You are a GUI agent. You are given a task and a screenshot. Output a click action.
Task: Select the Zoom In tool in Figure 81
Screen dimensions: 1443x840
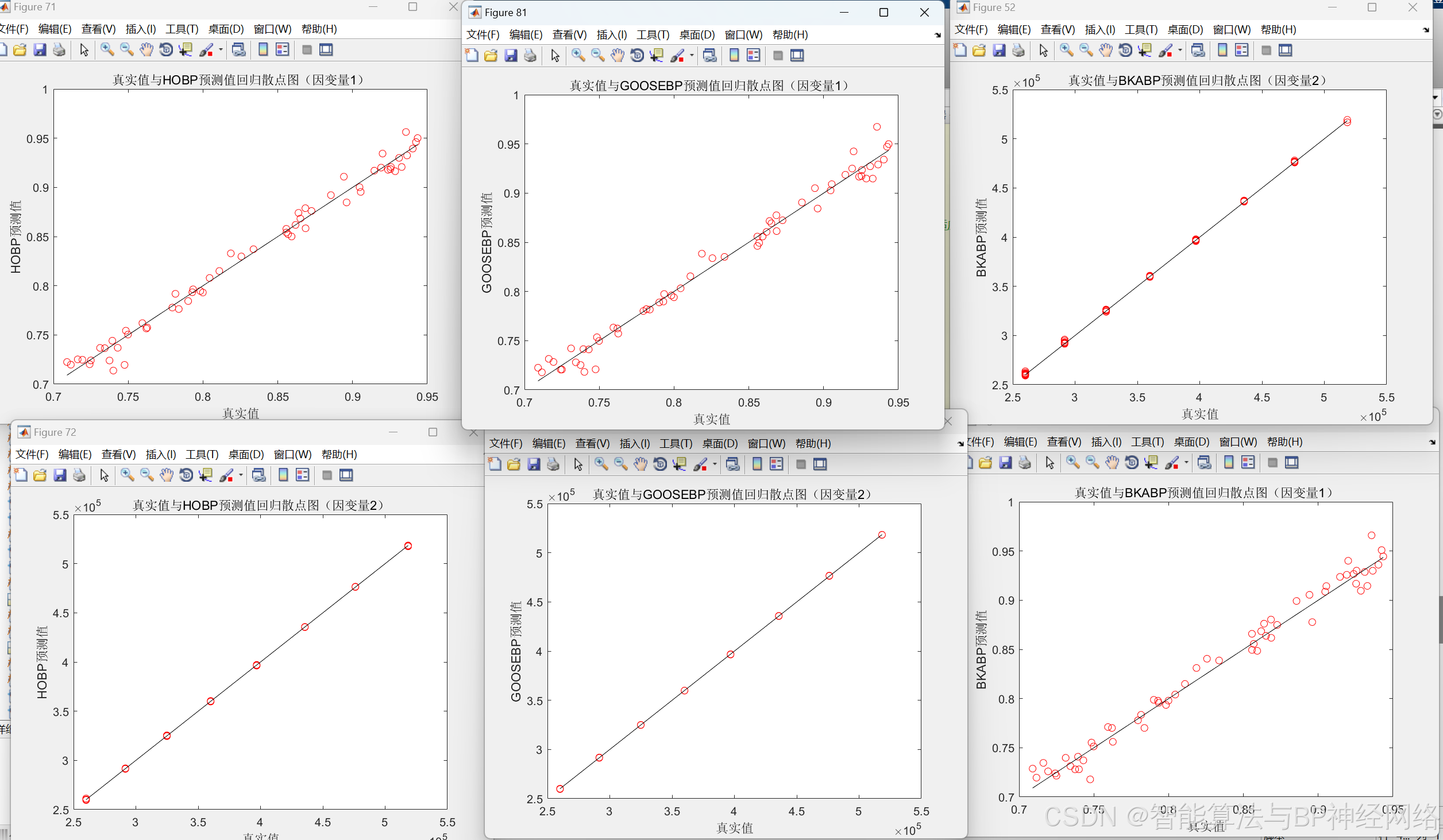tap(578, 56)
